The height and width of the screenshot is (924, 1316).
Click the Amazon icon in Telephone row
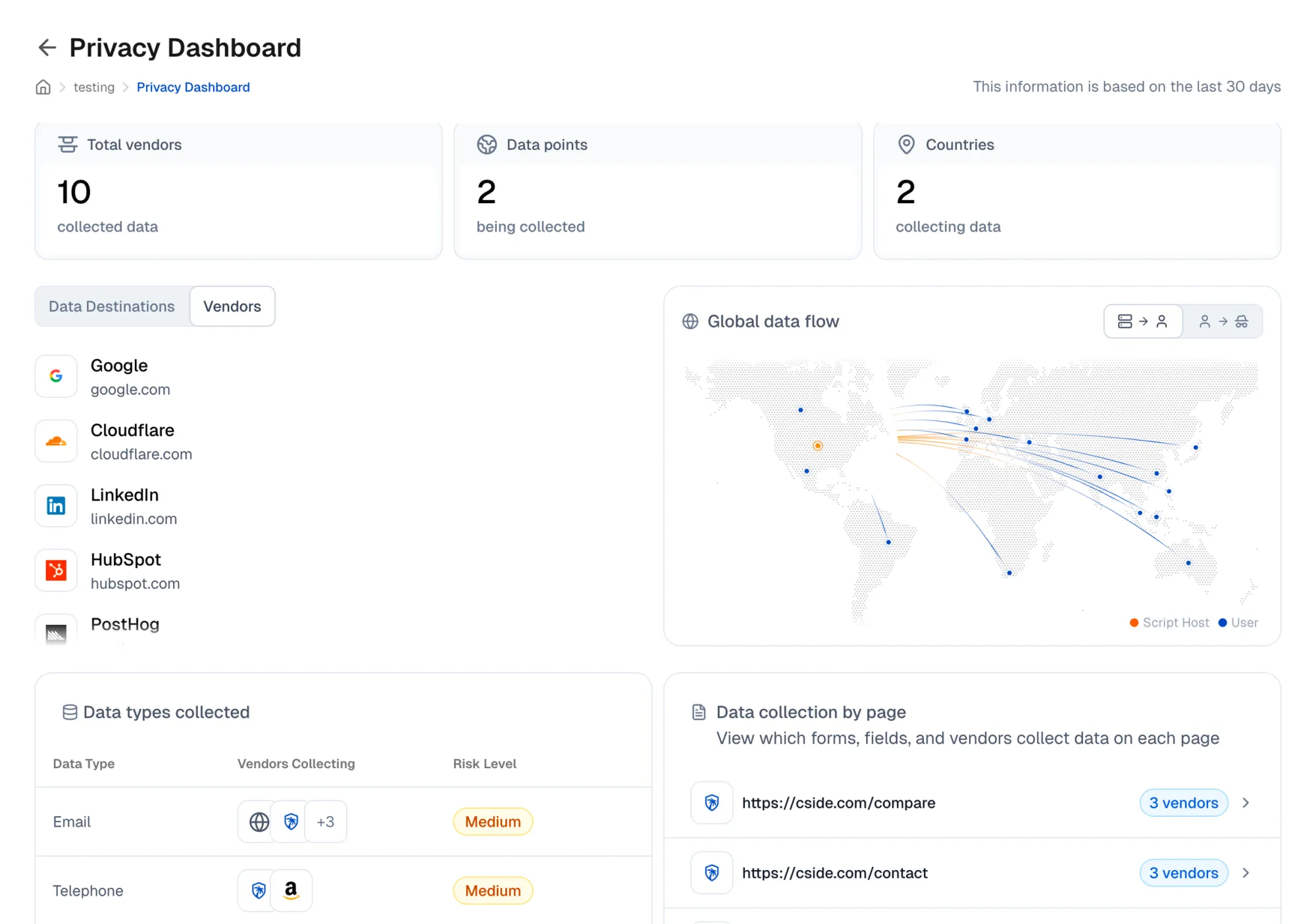[291, 890]
